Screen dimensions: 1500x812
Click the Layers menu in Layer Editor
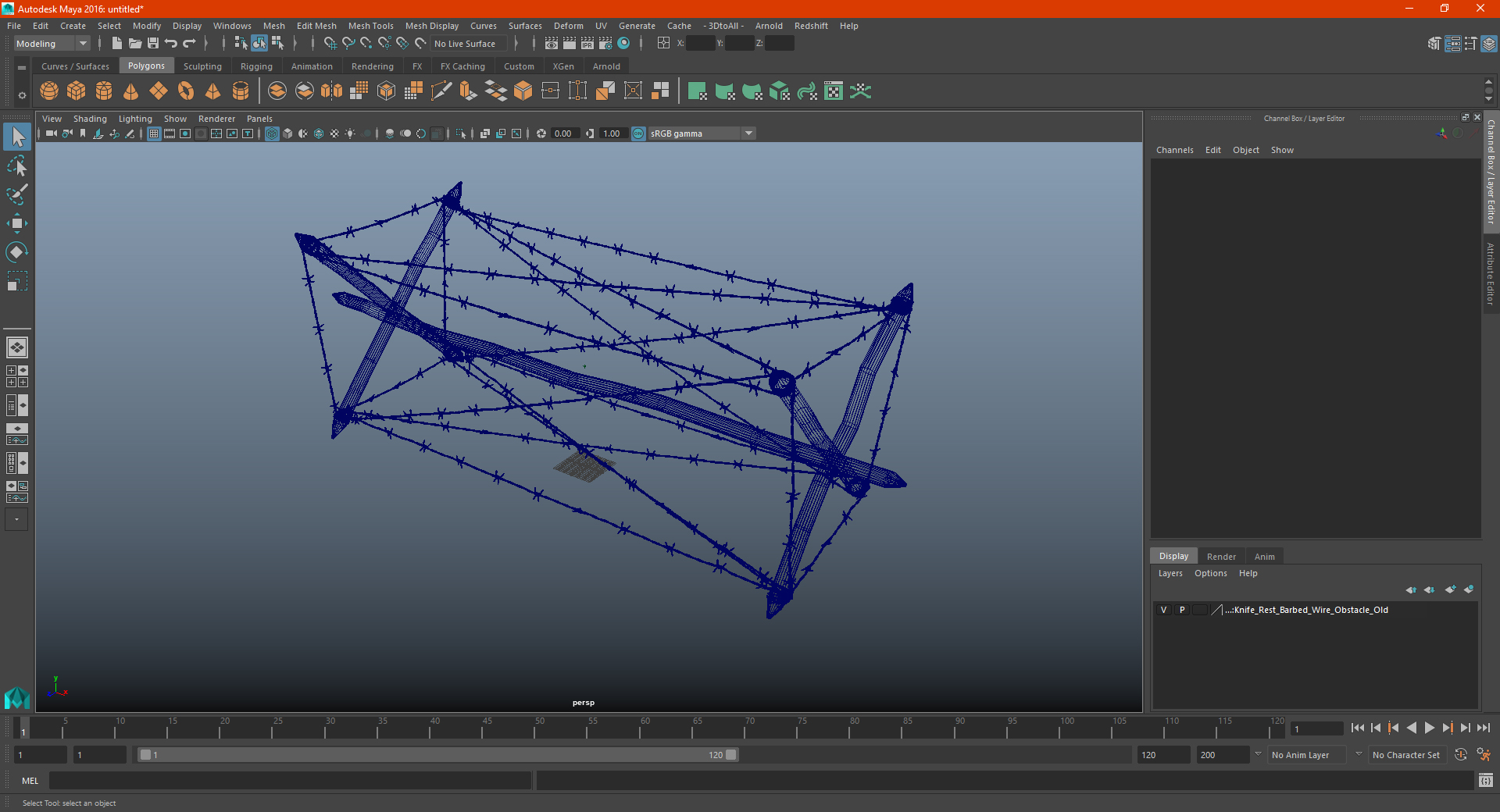(x=1170, y=573)
